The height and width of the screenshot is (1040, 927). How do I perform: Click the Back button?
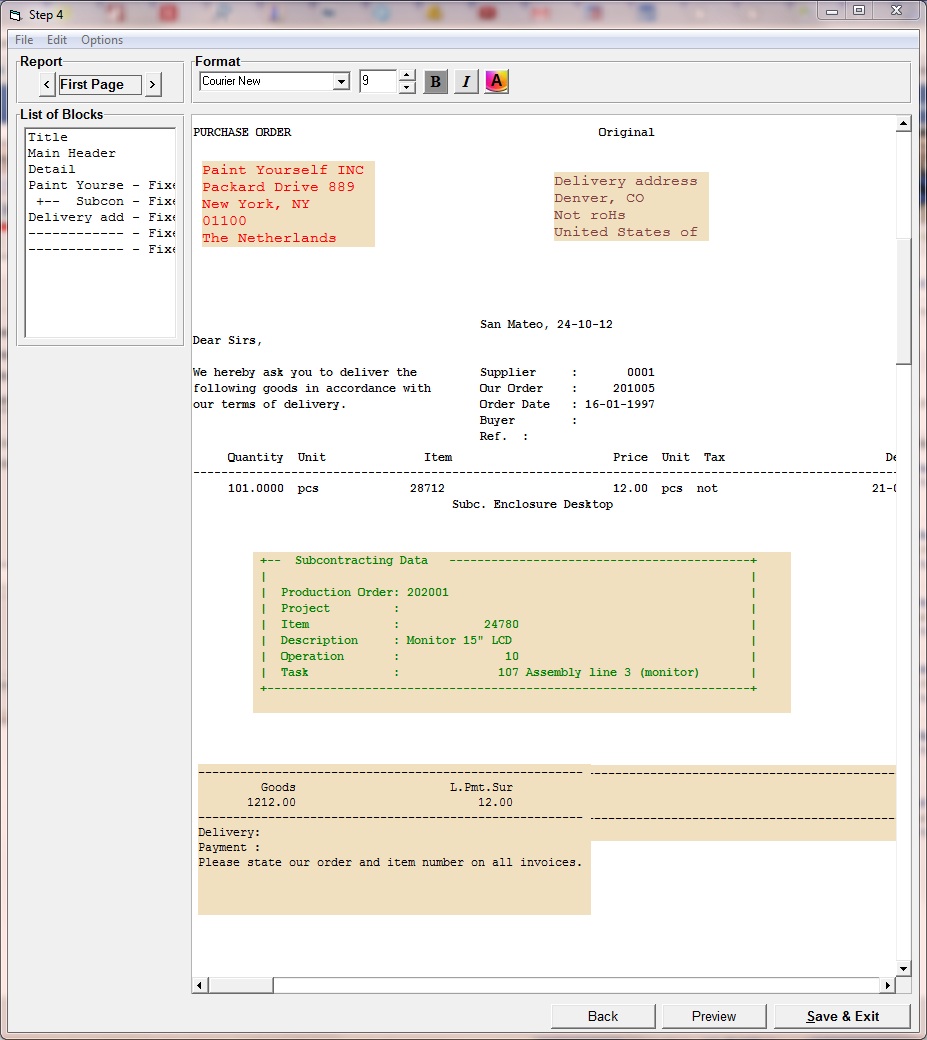click(x=603, y=1016)
